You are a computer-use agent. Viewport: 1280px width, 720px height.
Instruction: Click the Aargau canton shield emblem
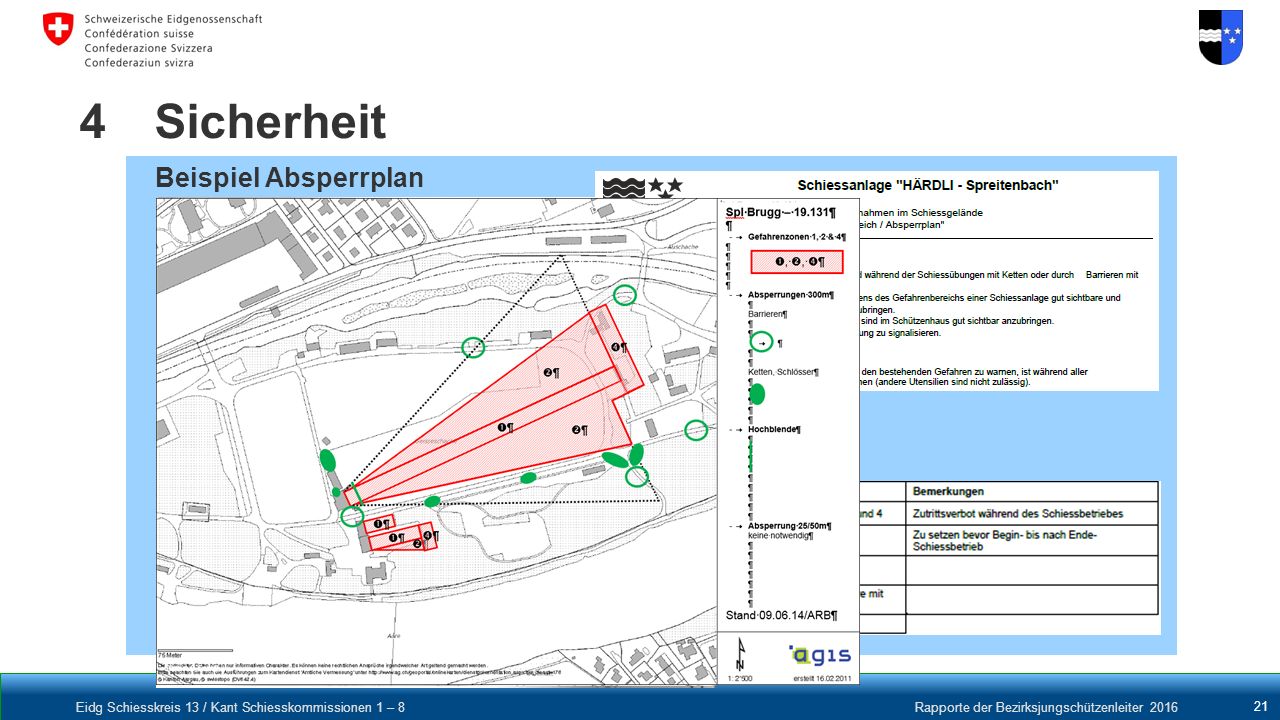tap(1220, 37)
